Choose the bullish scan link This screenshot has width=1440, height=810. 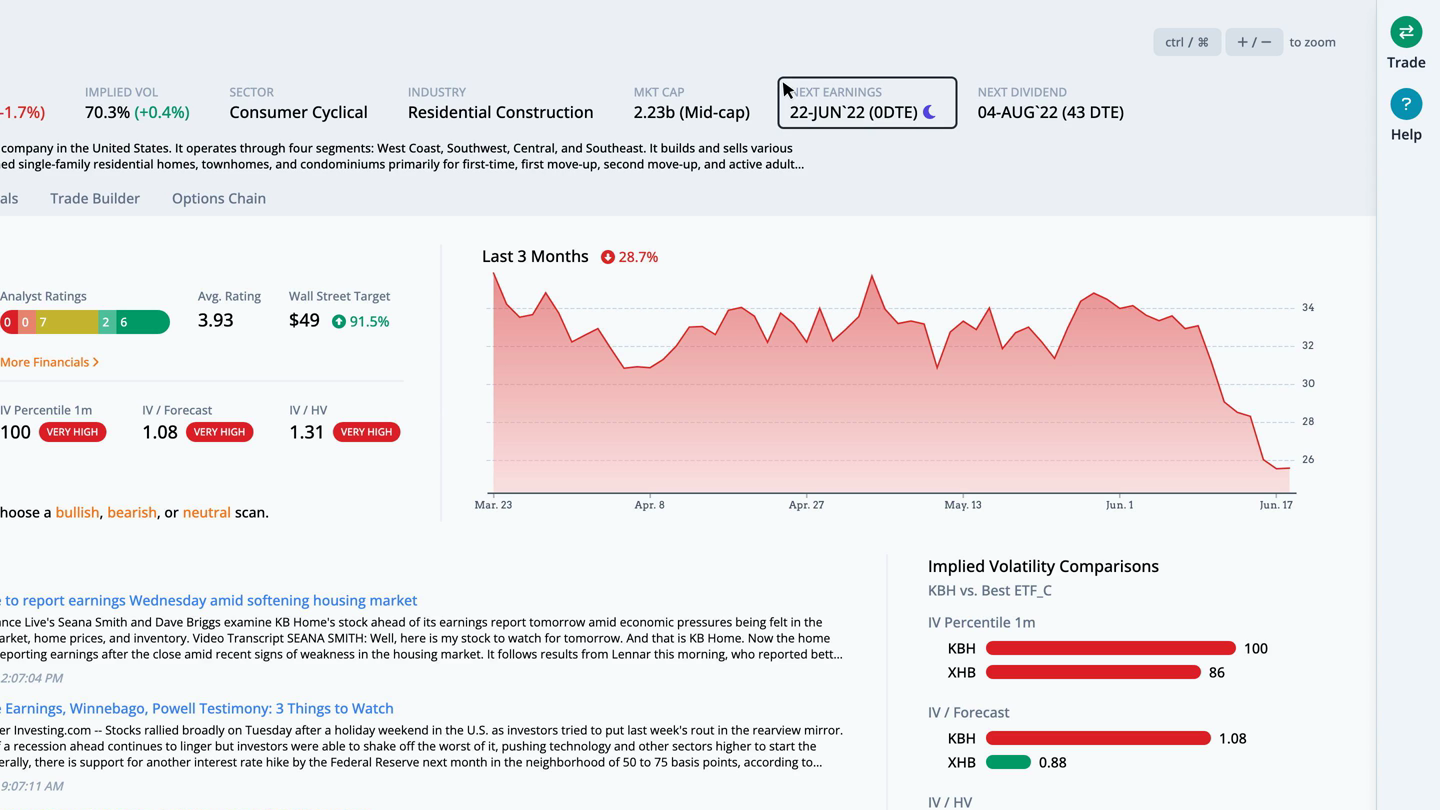(x=77, y=512)
